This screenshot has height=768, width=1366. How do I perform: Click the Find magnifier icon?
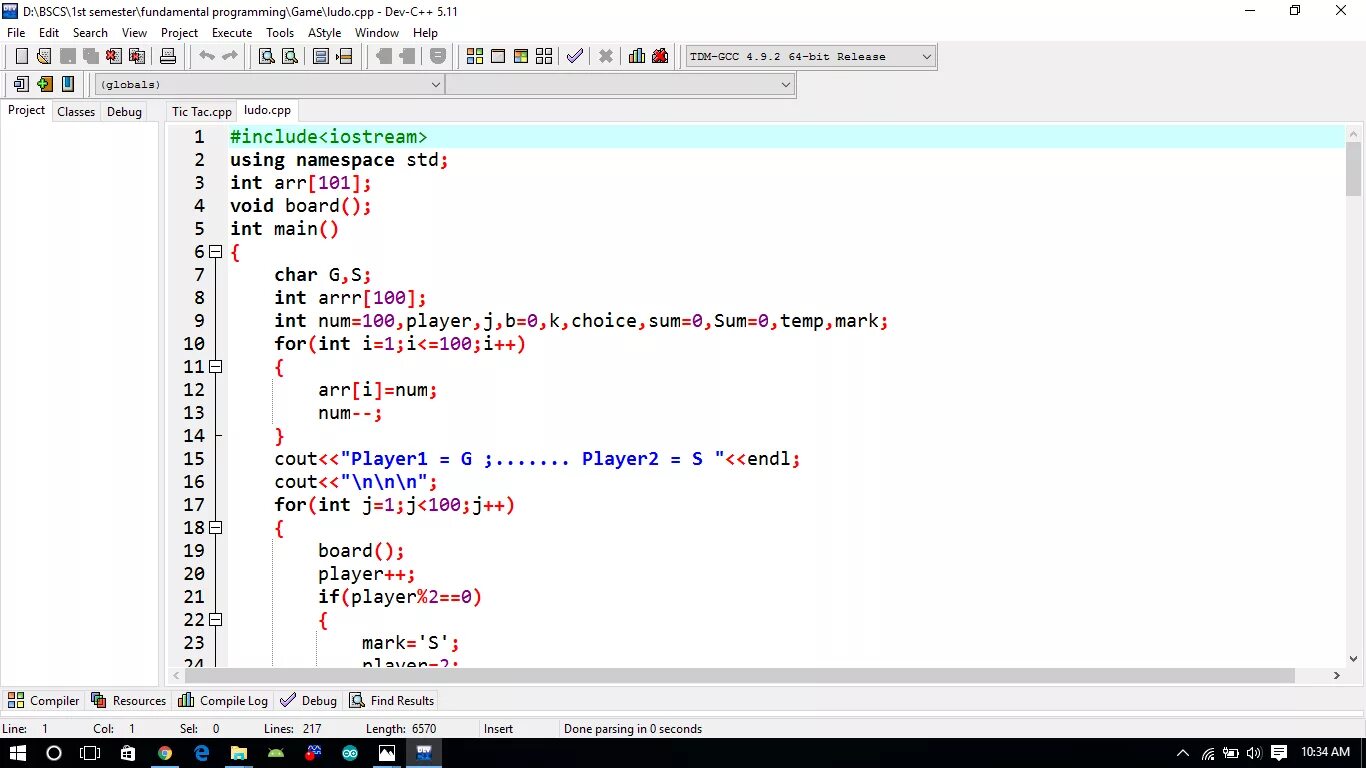point(267,56)
